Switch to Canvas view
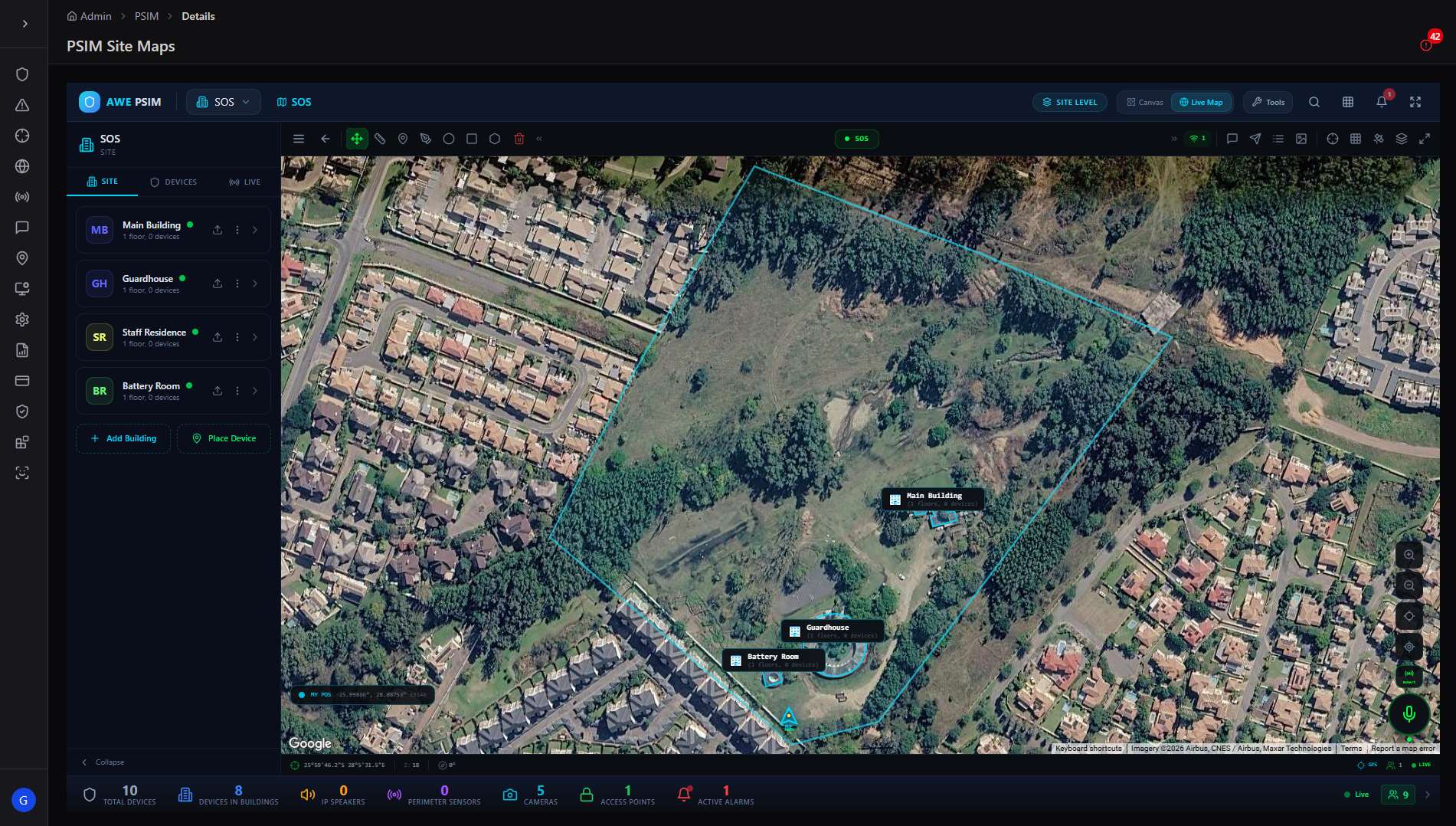The height and width of the screenshot is (826, 1456). (1145, 102)
